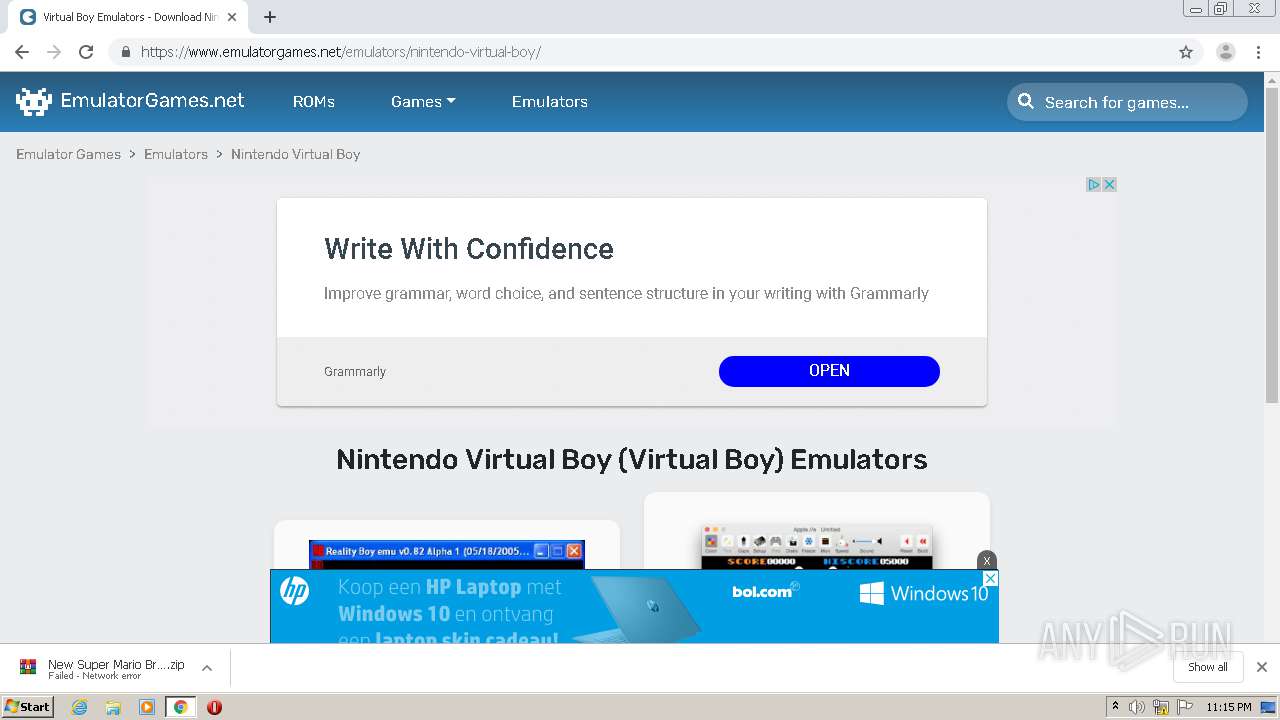Click the taskbar clock 11:15 PM
This screenshot has width=1280, height=720.
coord(1228,707)
